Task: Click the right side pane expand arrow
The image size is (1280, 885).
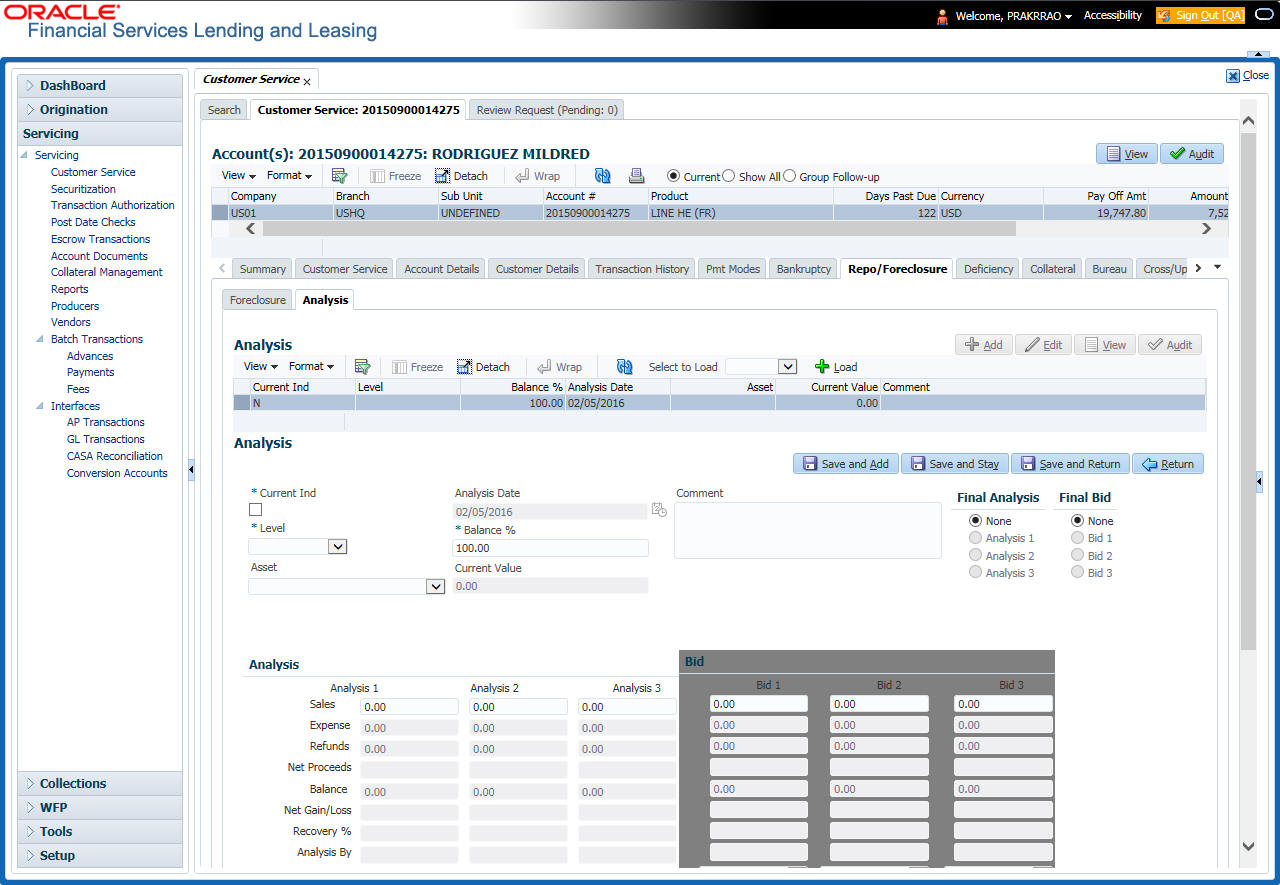Action: pyautogui.click(x=1259, y=482)
